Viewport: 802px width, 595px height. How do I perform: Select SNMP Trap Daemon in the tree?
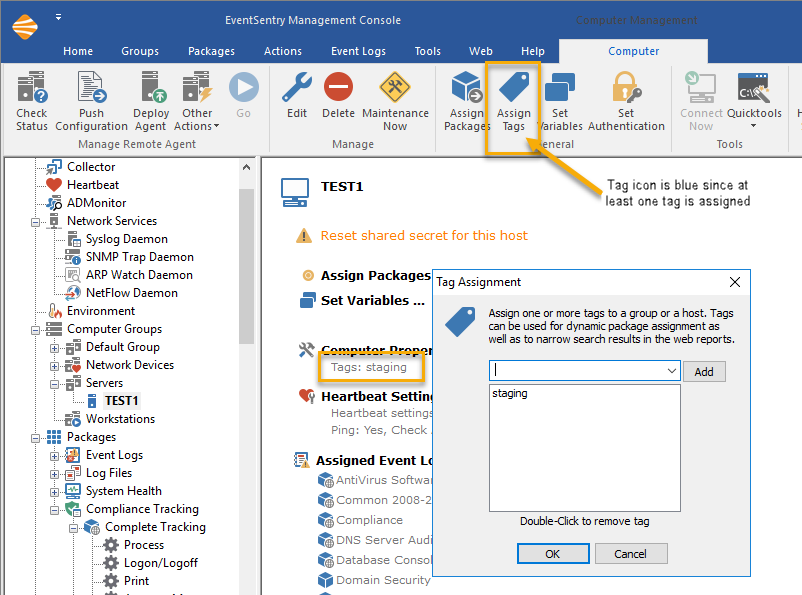click(140, 257)
